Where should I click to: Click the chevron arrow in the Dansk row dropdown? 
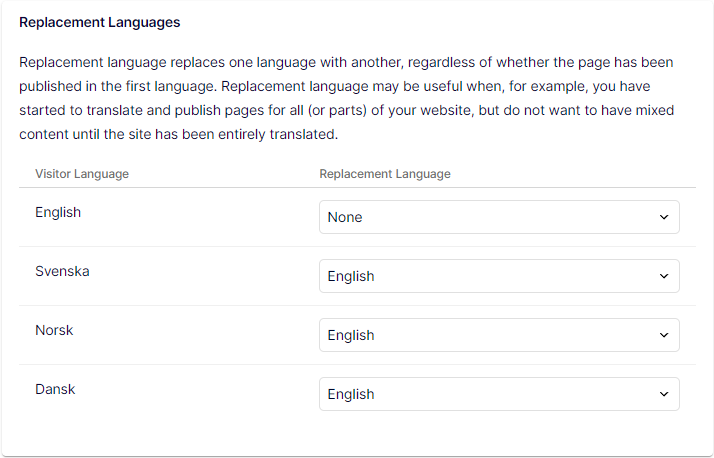pyautogui.click(x=664, y=394)
